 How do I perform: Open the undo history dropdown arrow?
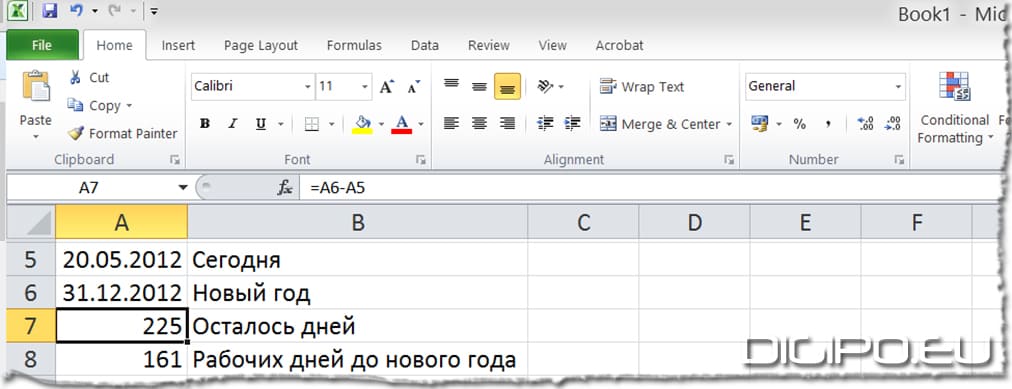tap(94, 11)
